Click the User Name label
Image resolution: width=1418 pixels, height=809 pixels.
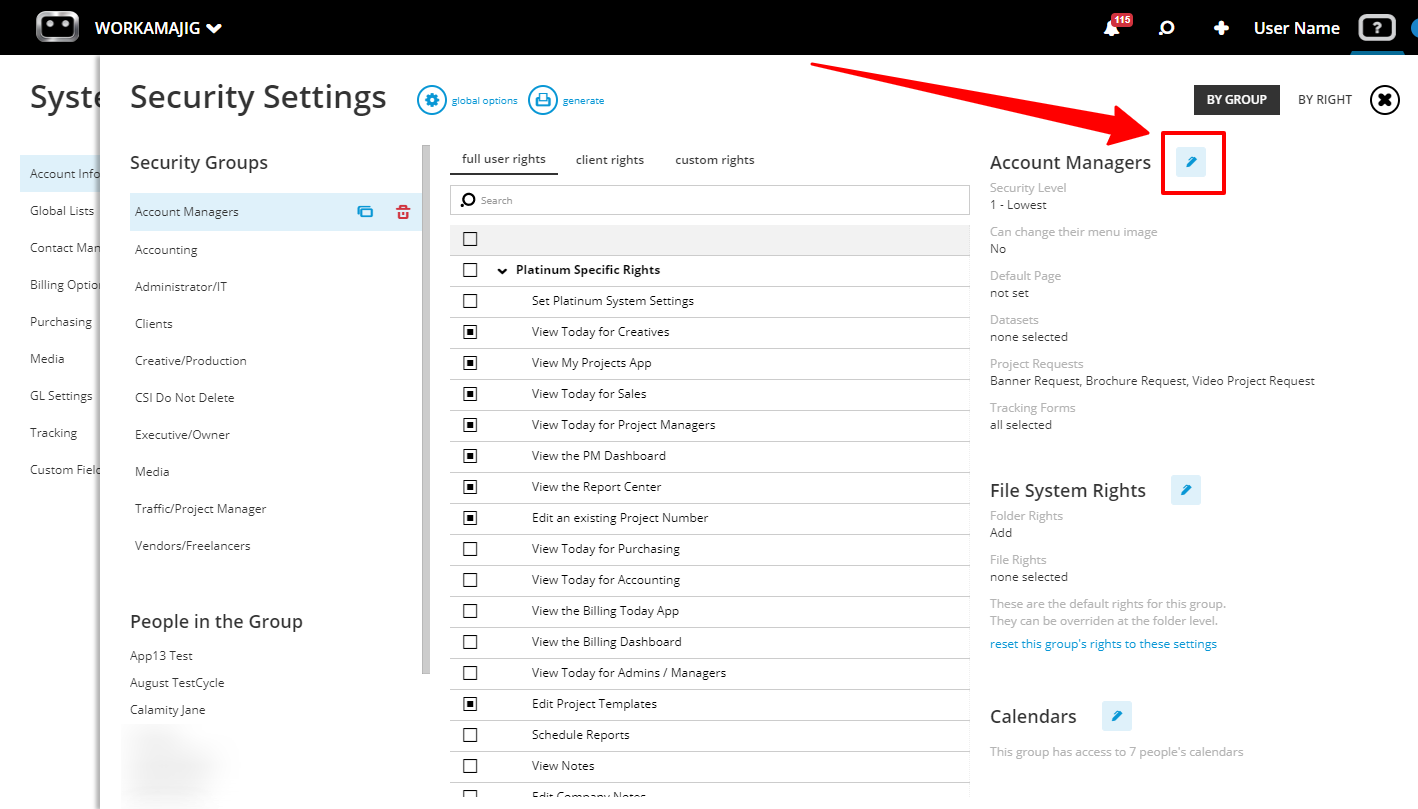pyautogui.click(x=1297, y=28)
